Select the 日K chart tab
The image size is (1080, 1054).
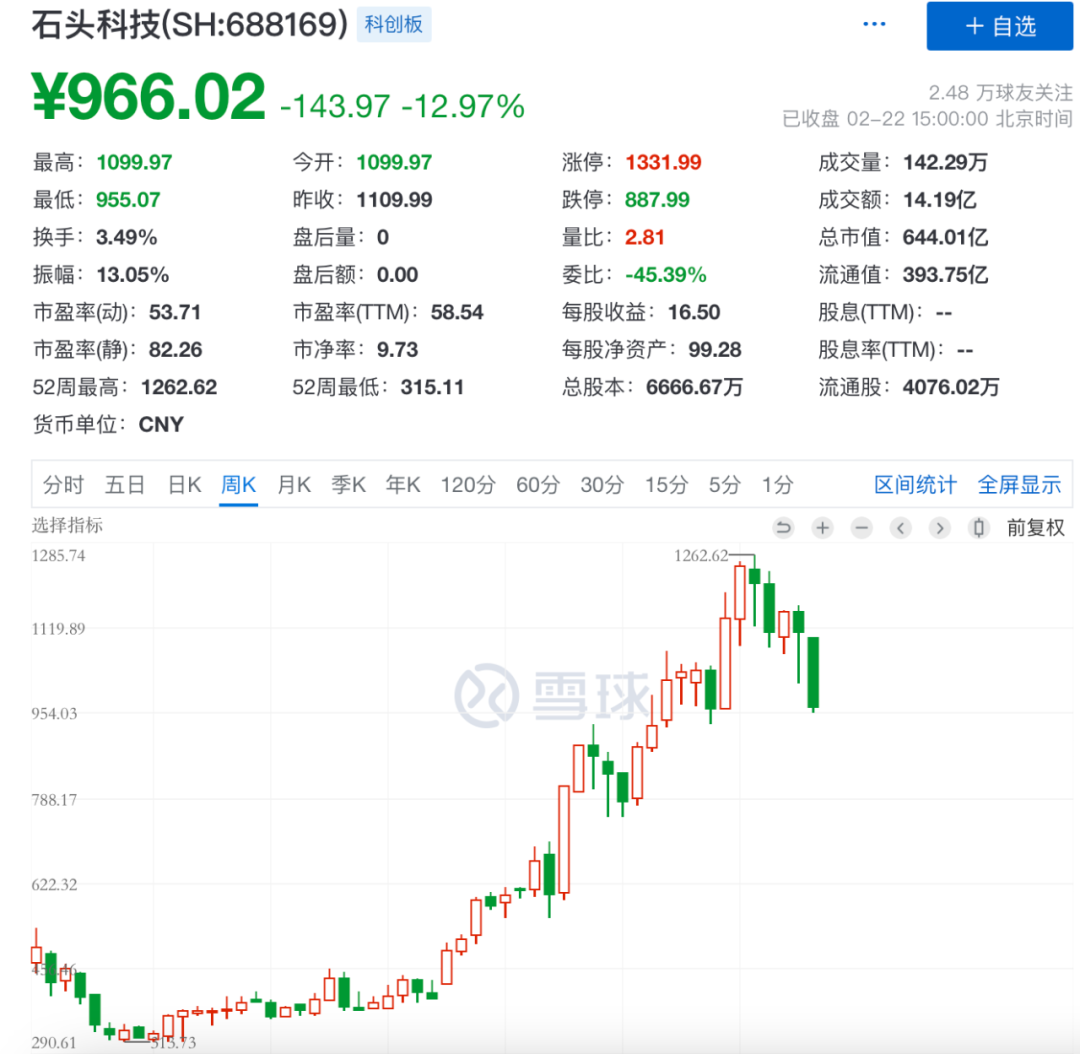tap(185, 485)
